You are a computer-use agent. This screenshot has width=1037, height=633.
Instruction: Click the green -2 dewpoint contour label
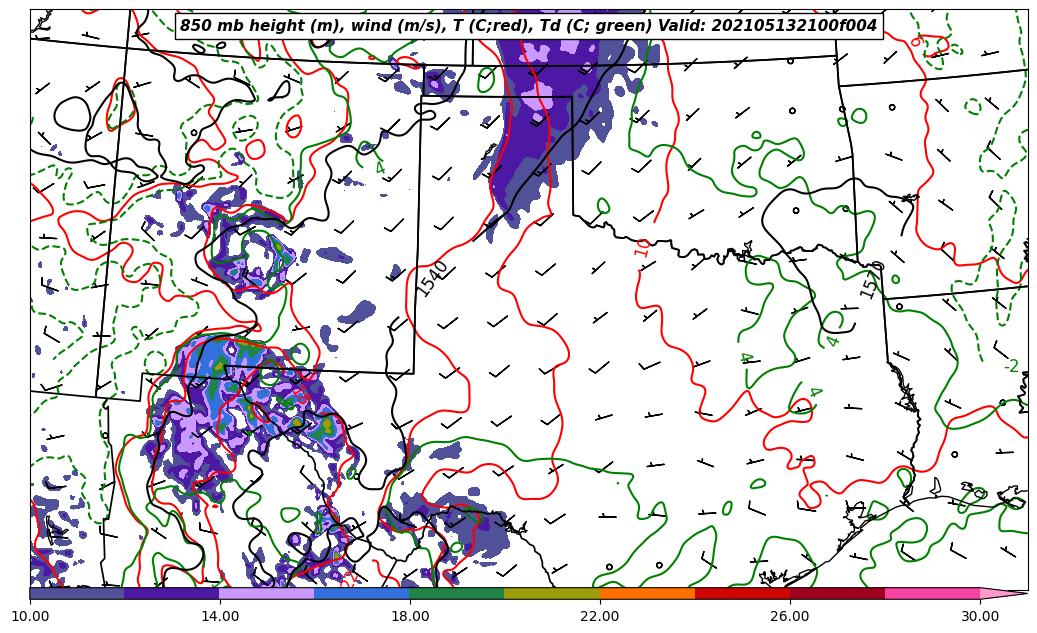pyautogui.click(x=1011, y=366)
